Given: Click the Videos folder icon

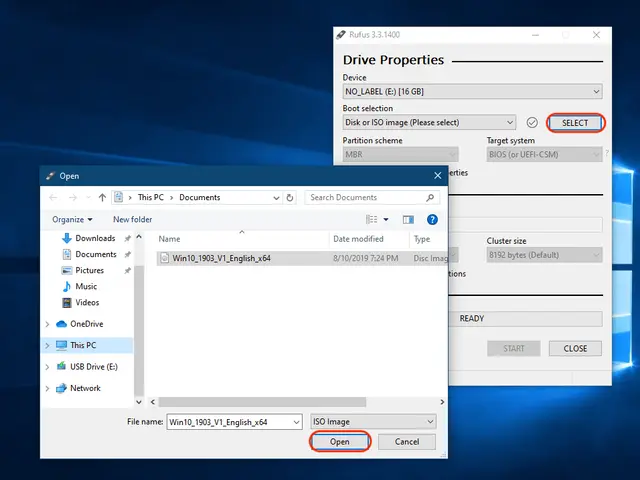Looking at the screenshot, I should (67, 303).
